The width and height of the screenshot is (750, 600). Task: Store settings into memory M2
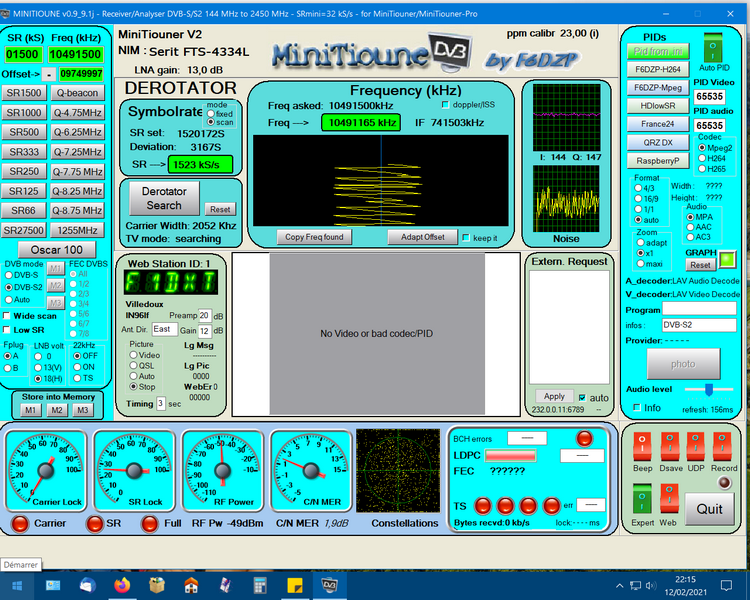click(x=57, y=410)
